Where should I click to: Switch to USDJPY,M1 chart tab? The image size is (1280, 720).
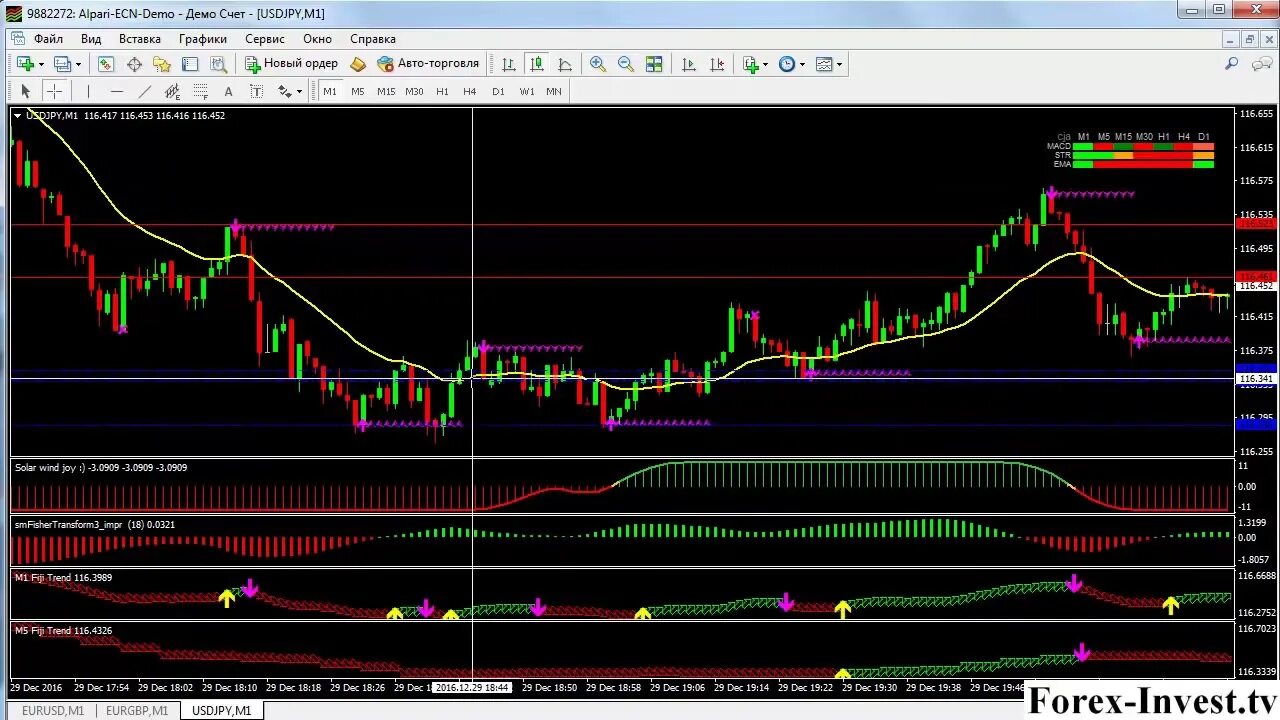[222, 711]
